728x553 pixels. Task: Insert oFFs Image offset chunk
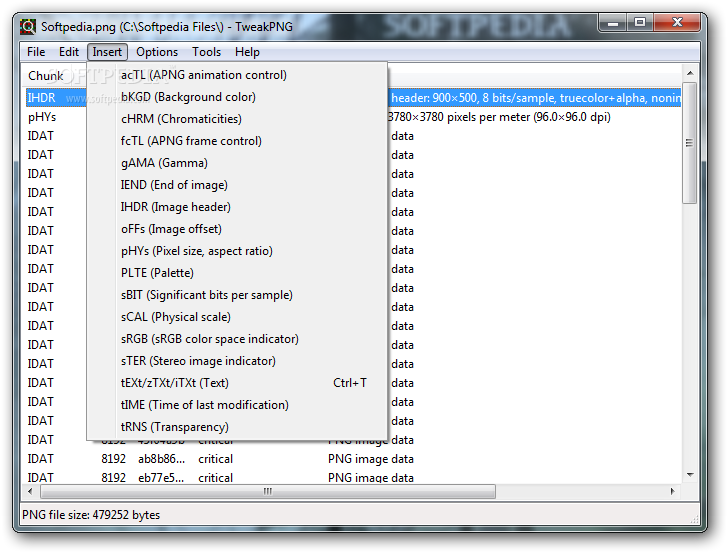coord(237,229)
